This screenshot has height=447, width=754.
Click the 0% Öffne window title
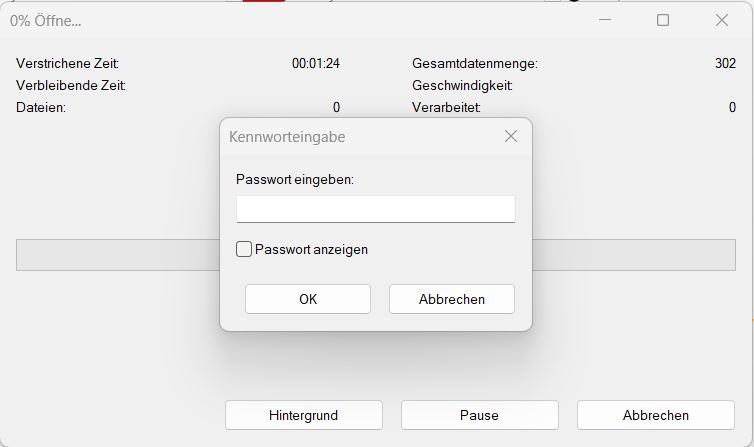[46, 20]
